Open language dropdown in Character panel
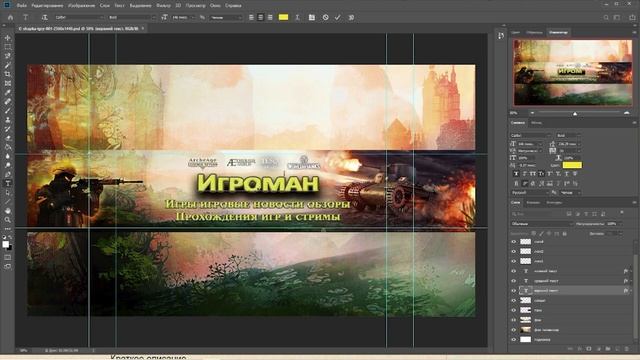Image resolution: width=640 pixels, height=360 pixels. pyautogui.click(x=529, y=192)
